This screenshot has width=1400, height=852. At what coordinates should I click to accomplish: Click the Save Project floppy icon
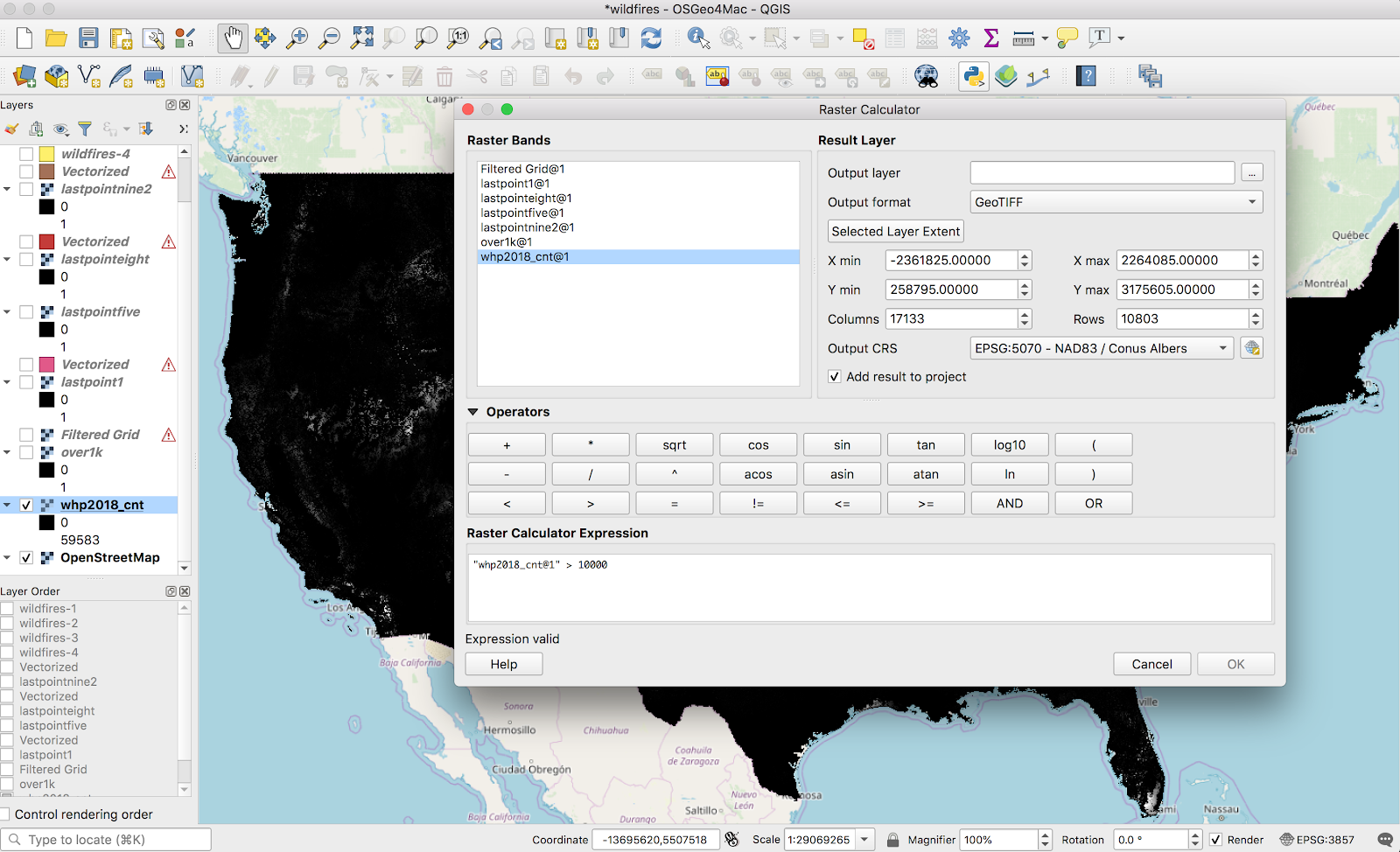88,38
